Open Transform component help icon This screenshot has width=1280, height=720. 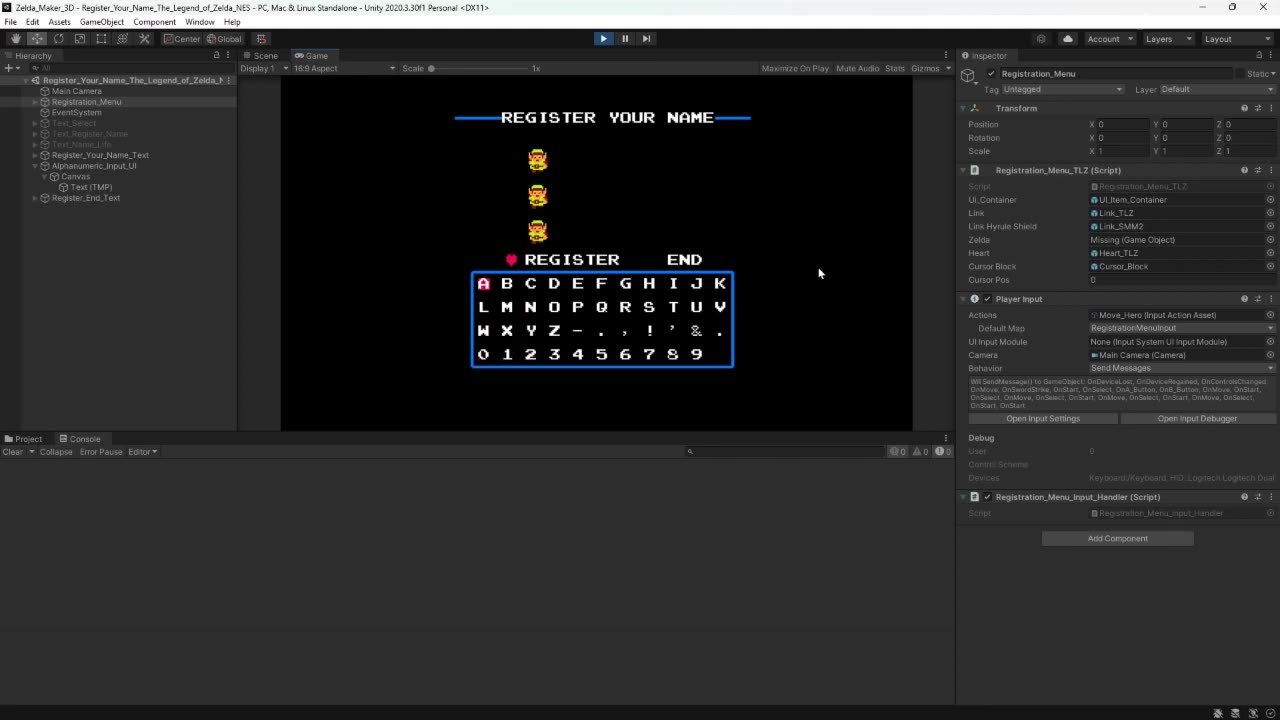point(1244,108)
